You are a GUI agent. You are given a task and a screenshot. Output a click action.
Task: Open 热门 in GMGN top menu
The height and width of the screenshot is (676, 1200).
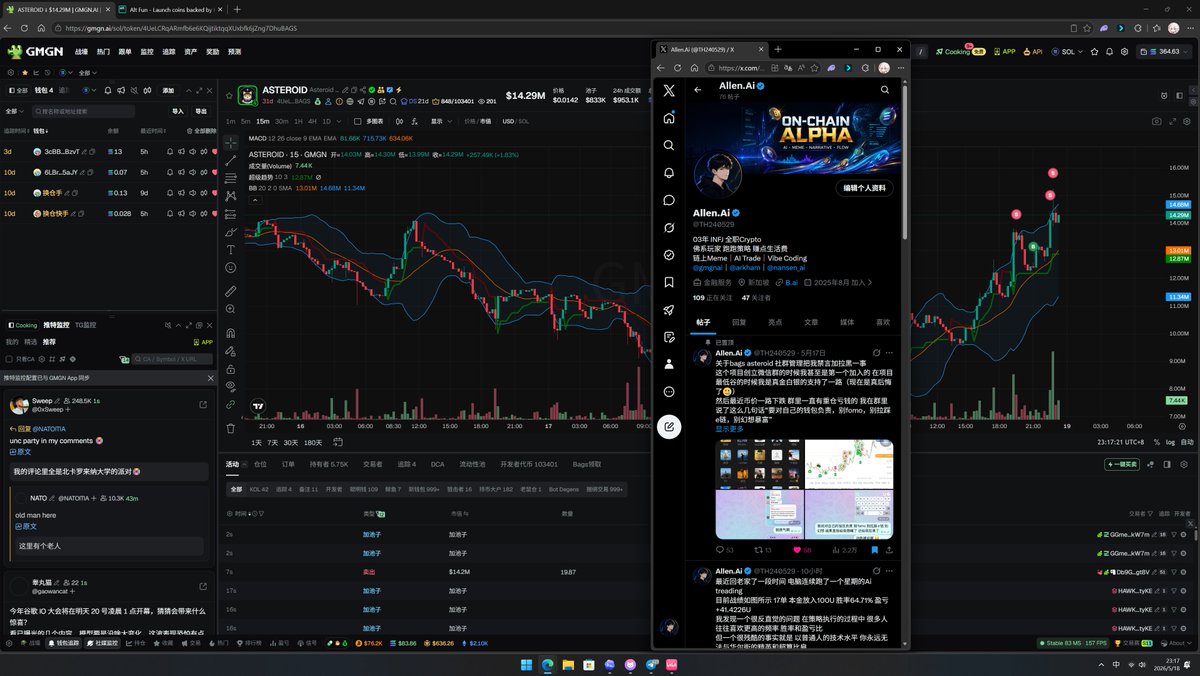click(x=104, y=51)
